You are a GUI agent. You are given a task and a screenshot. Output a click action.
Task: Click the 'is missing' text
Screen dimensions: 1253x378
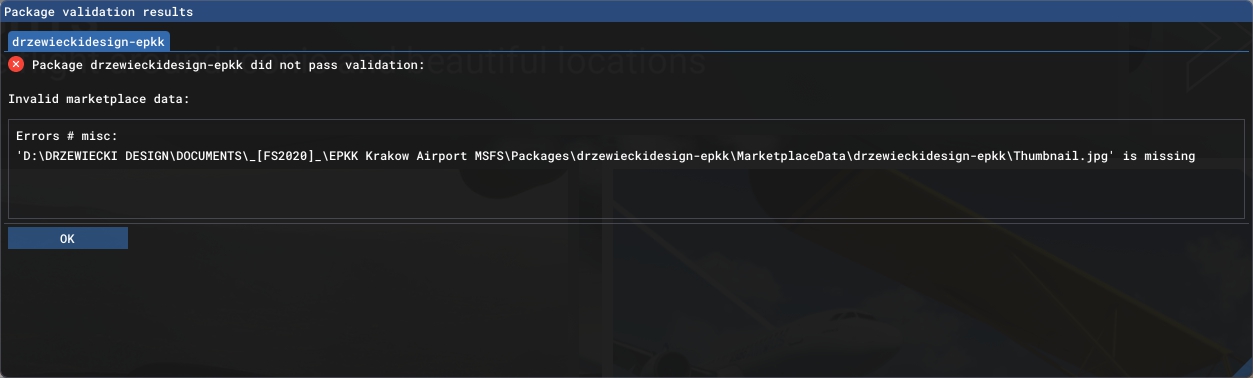coord(1160,156)
